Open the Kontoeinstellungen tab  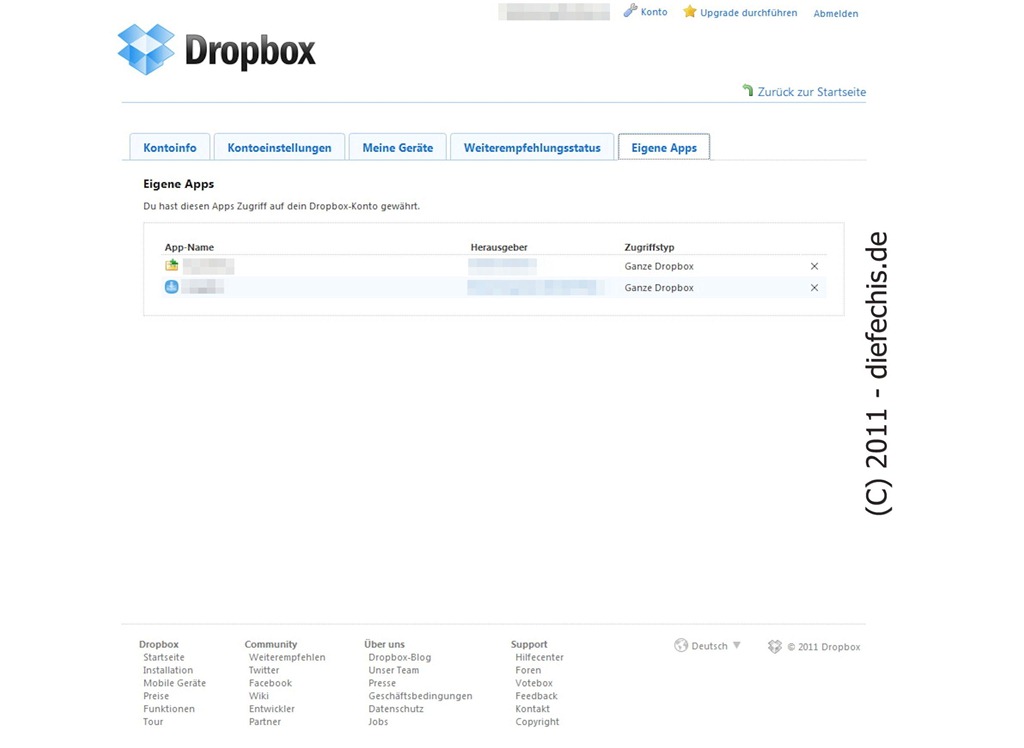point(280,148)
